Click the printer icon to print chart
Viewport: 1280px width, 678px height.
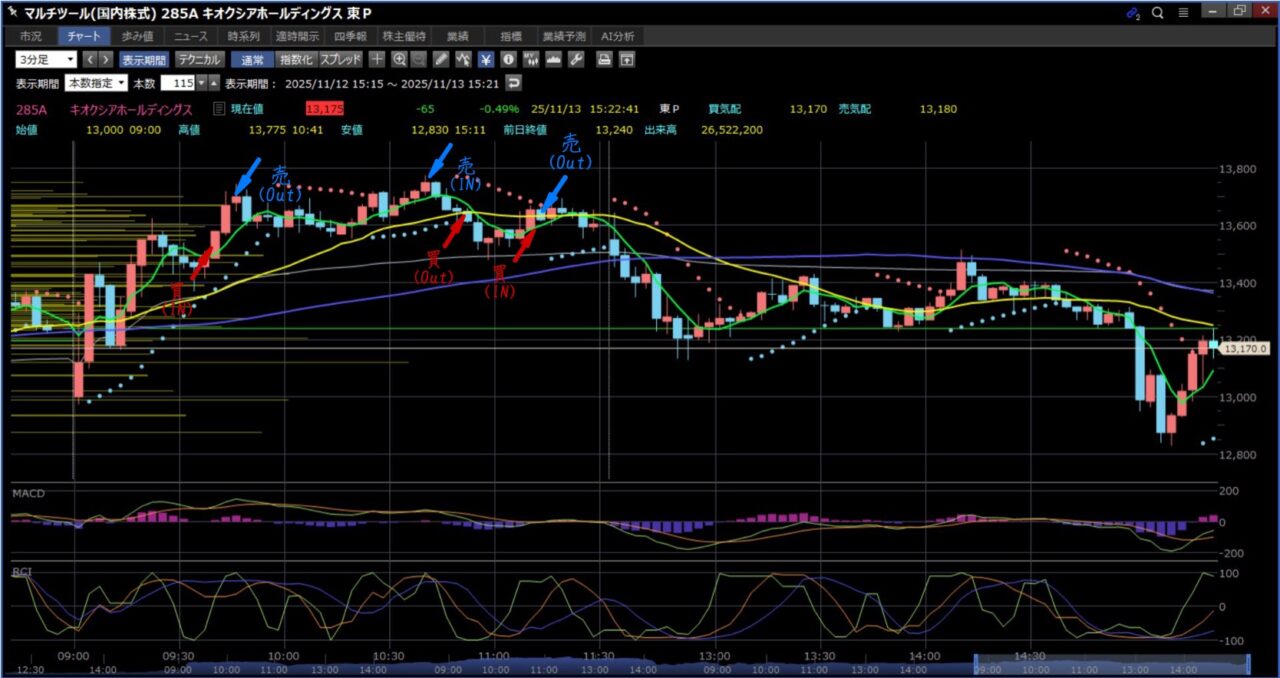pos(604,59)
